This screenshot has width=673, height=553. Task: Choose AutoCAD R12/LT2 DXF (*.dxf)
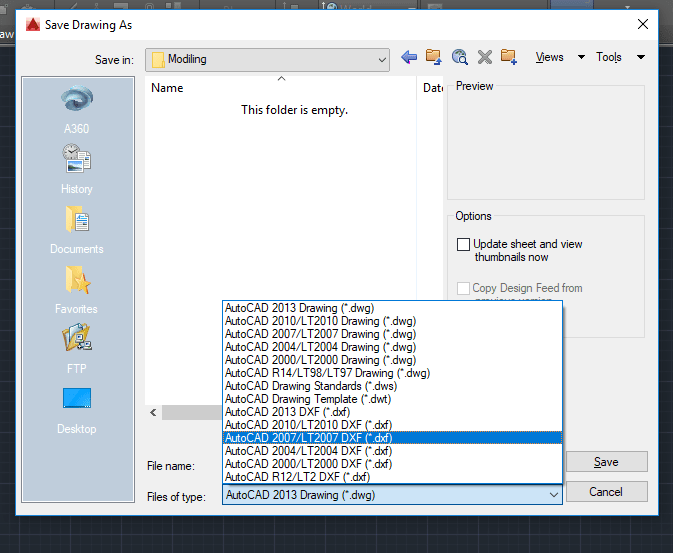point(392,477)
